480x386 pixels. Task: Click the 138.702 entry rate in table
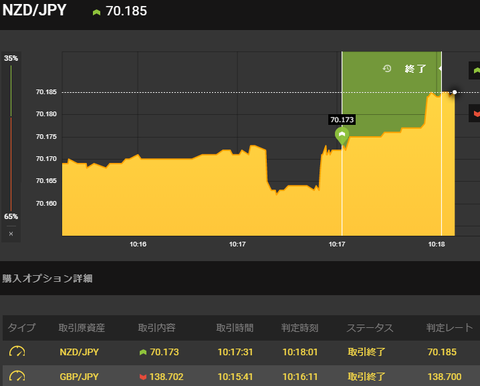pyautogui.click(x=166, y=377)
